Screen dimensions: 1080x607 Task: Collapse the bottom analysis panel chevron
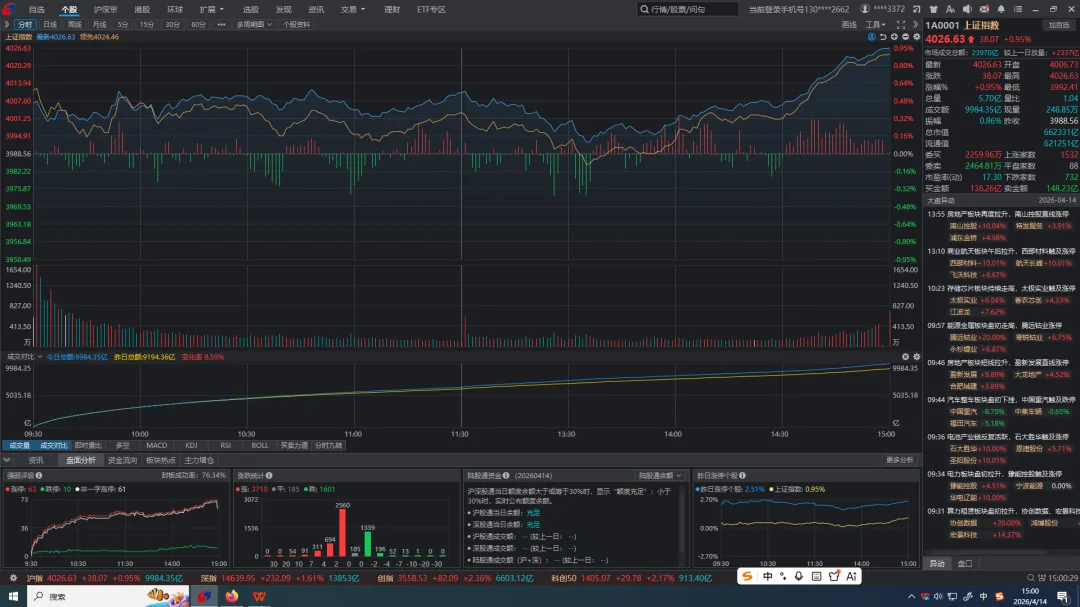coord(7,460)
